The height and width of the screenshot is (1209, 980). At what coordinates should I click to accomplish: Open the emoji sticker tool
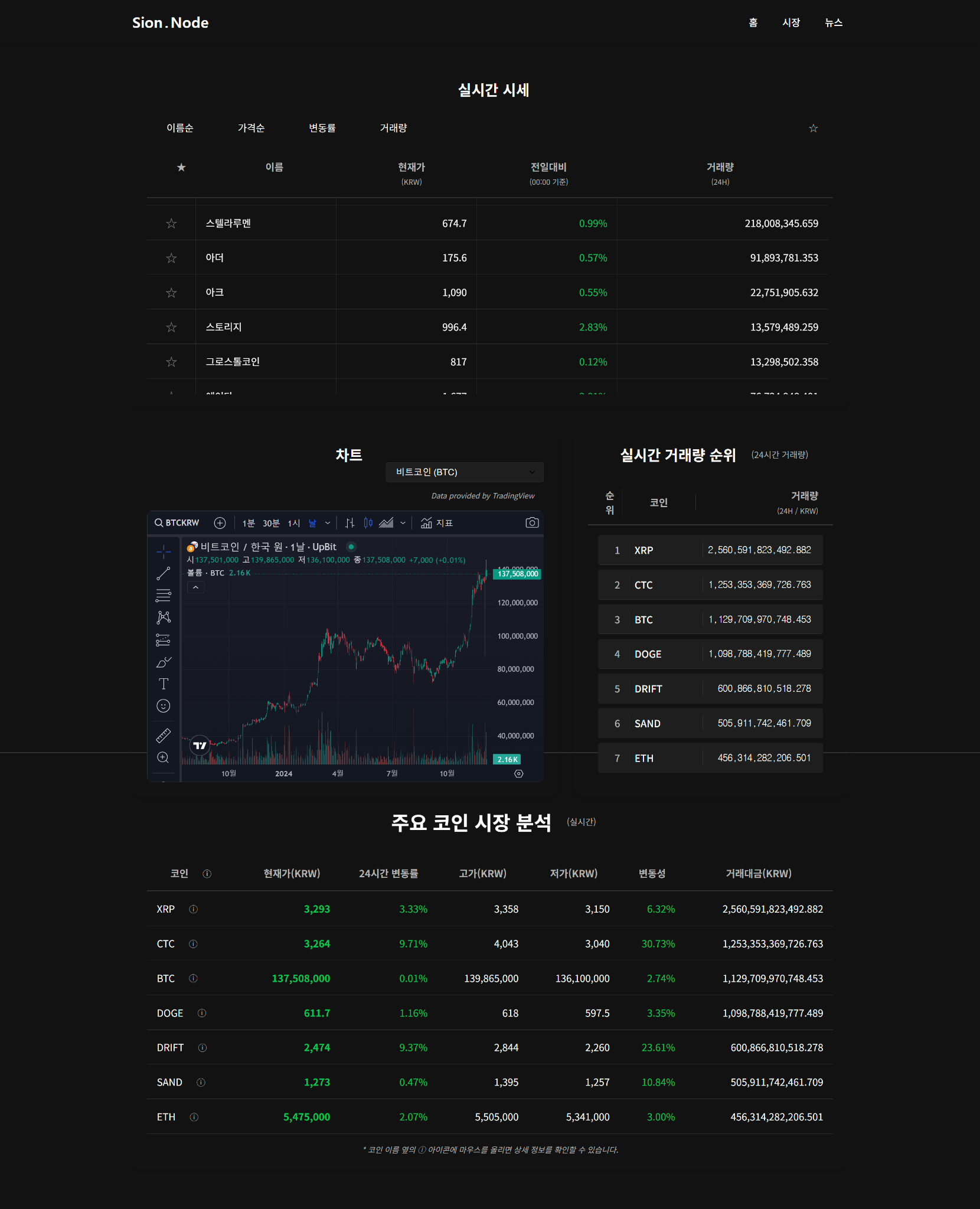click(x=164, y=706)
